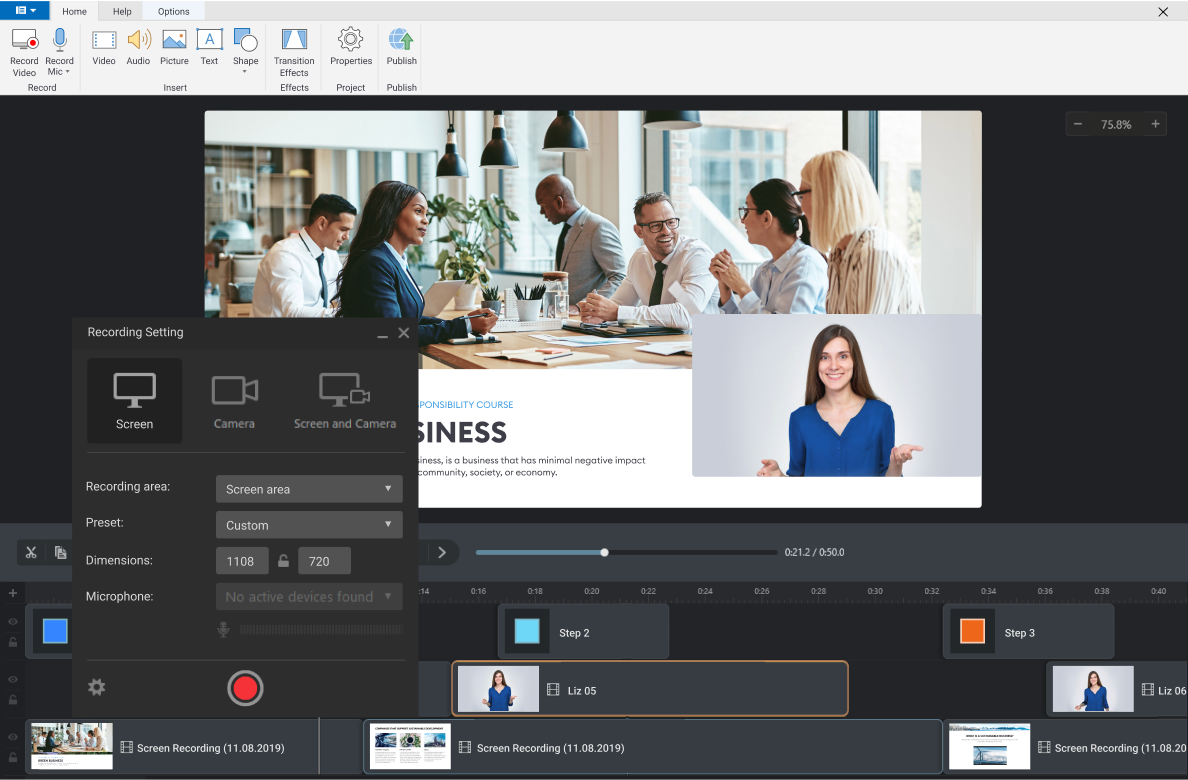Toggle layer visibility with the eye icon
Image resolution: width=1188 pixels, height=780 pixels.
click(x=13, y=621)
